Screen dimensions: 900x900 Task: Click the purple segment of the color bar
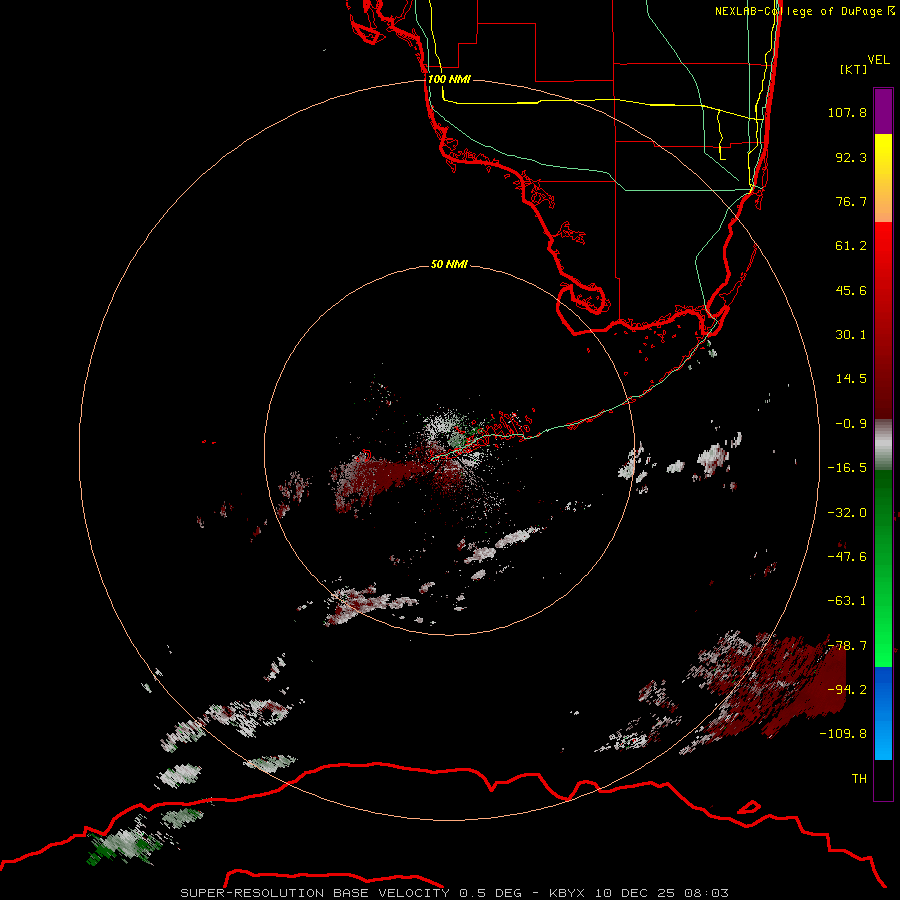click(883, 111)
